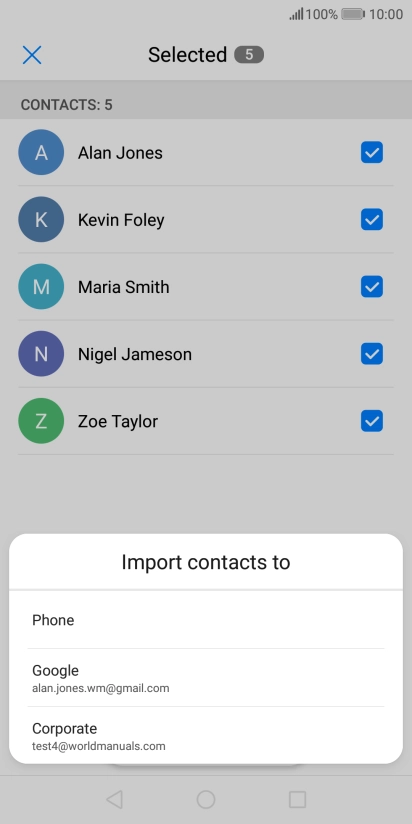Uncheck the Alan Jones checkbox
This screenshot has height=824, width=412.
pyautogui.click(x=372, y=152)
